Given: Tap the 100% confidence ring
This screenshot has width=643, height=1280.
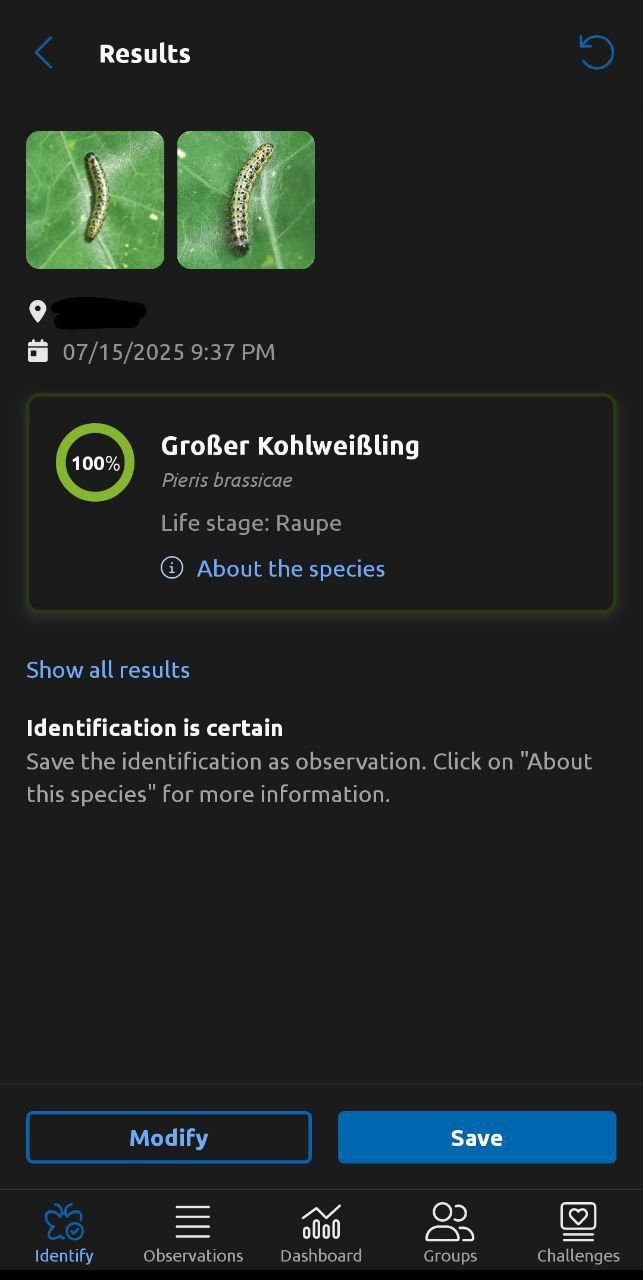Looking at the screenshot, I should [95, 463].
